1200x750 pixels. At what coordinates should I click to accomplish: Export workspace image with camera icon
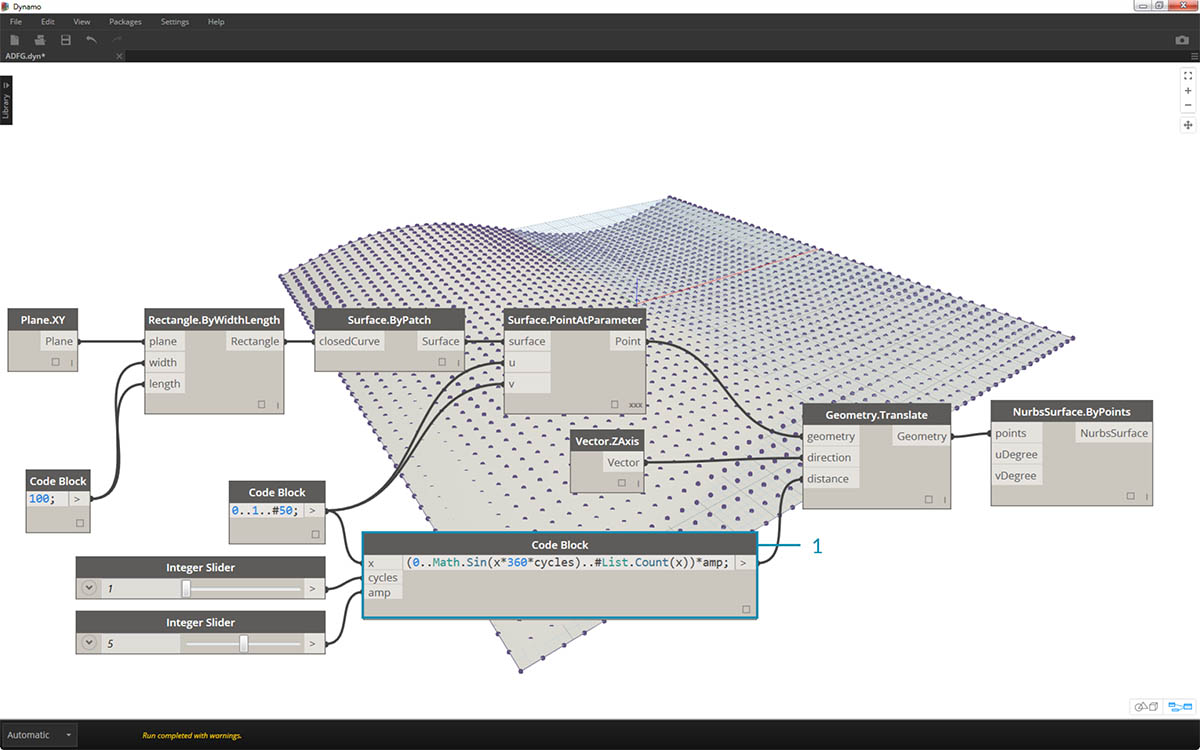(x=1182, y=40)
